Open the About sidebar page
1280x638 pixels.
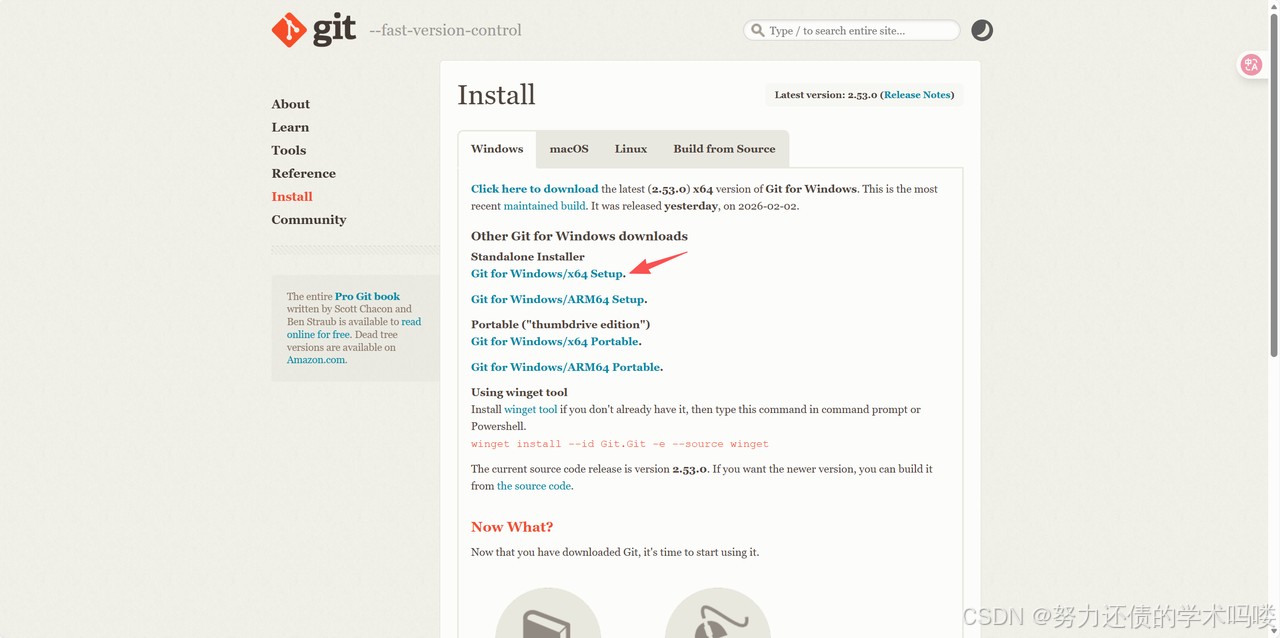(291, 104)
